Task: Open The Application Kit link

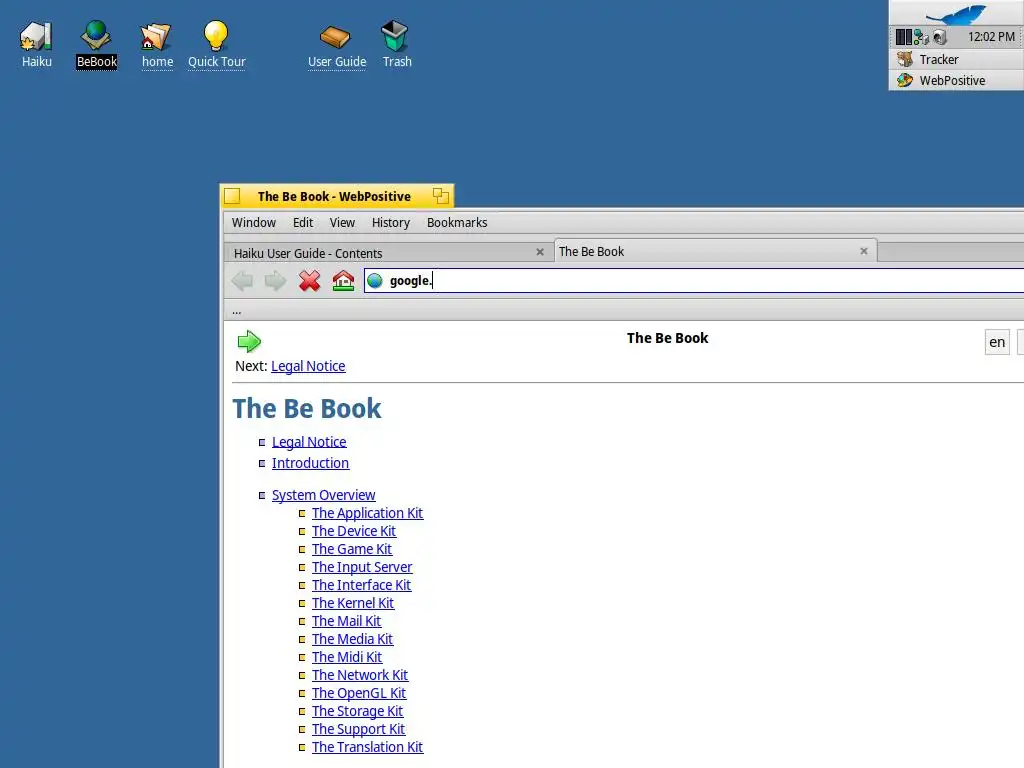Action: coord(367,513)
